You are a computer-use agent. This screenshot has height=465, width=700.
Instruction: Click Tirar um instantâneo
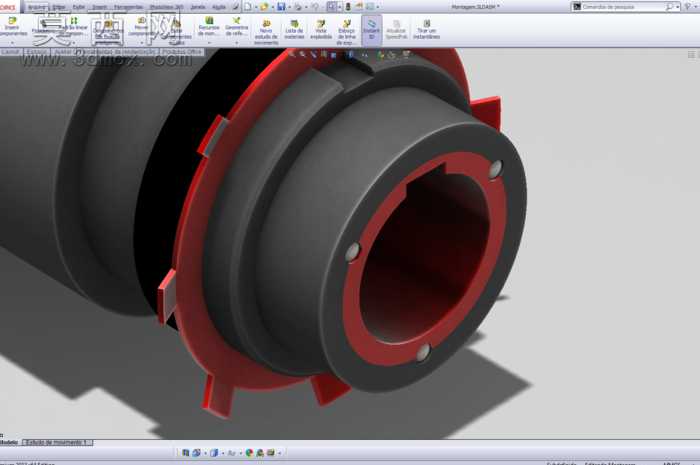click(x=426, y=29)
